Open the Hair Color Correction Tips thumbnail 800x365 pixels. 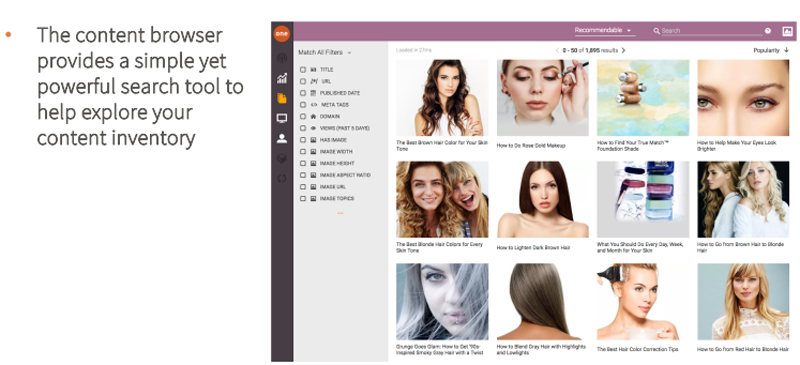[643, 301]
